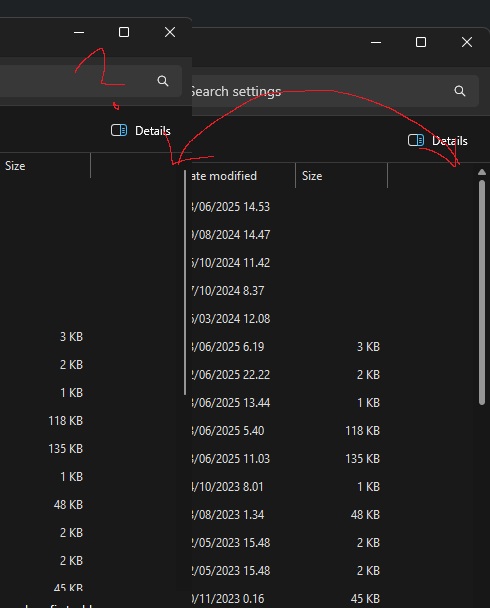
Task: Click the magnifier icon in the Search settings box
Action: (460, 91)
